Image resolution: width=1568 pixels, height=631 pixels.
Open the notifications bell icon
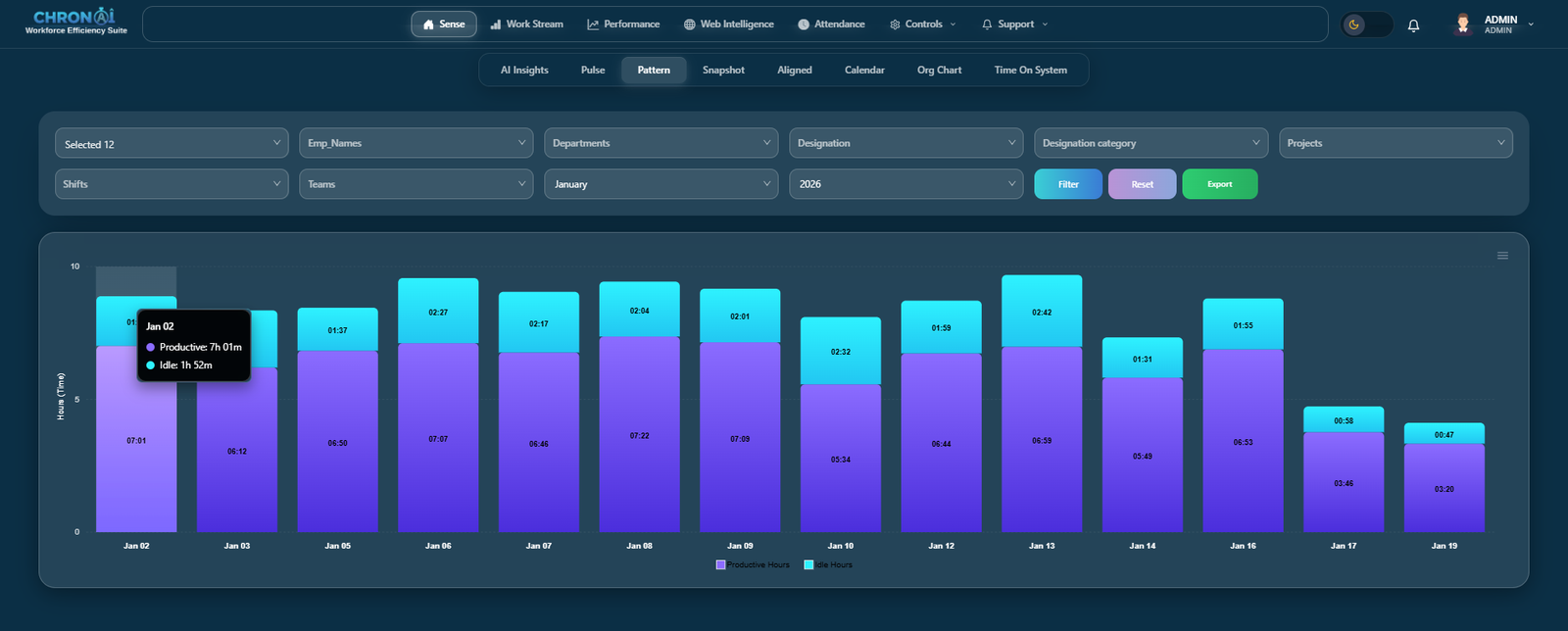[x=1413, y=25]
